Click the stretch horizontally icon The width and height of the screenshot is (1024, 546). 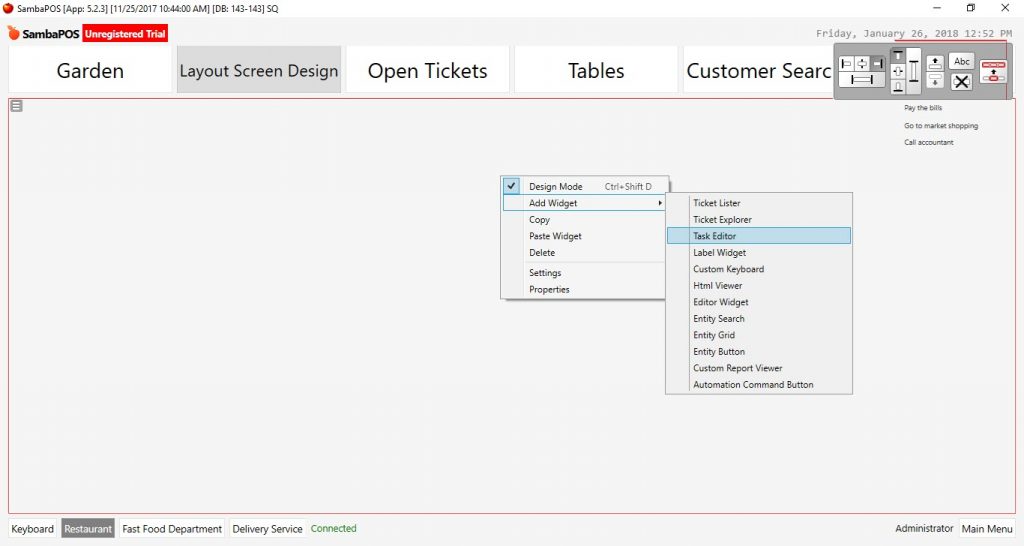[x=862, y=79]
